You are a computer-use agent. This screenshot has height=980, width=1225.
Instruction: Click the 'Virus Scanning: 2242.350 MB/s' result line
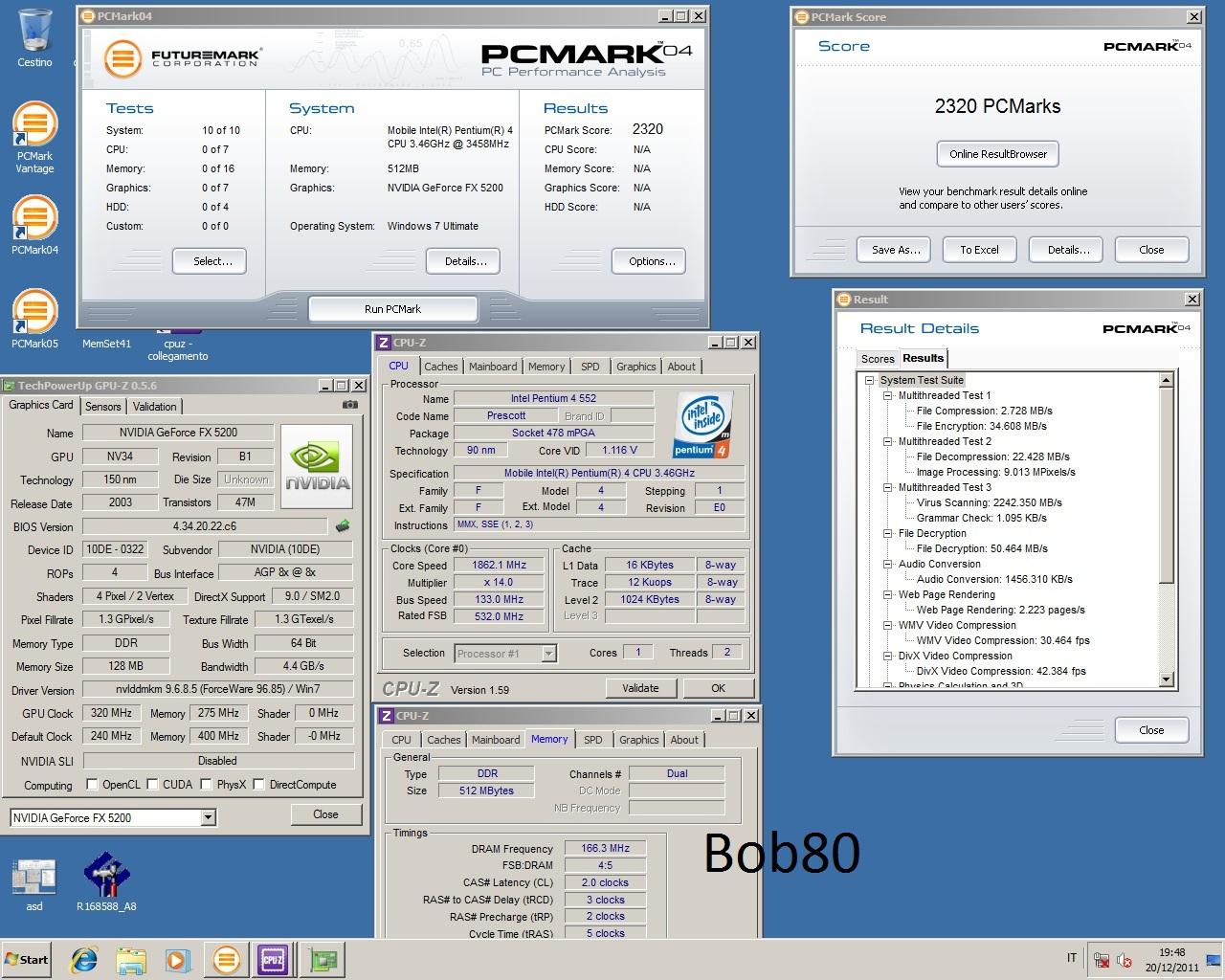click(x=989, y=502)
